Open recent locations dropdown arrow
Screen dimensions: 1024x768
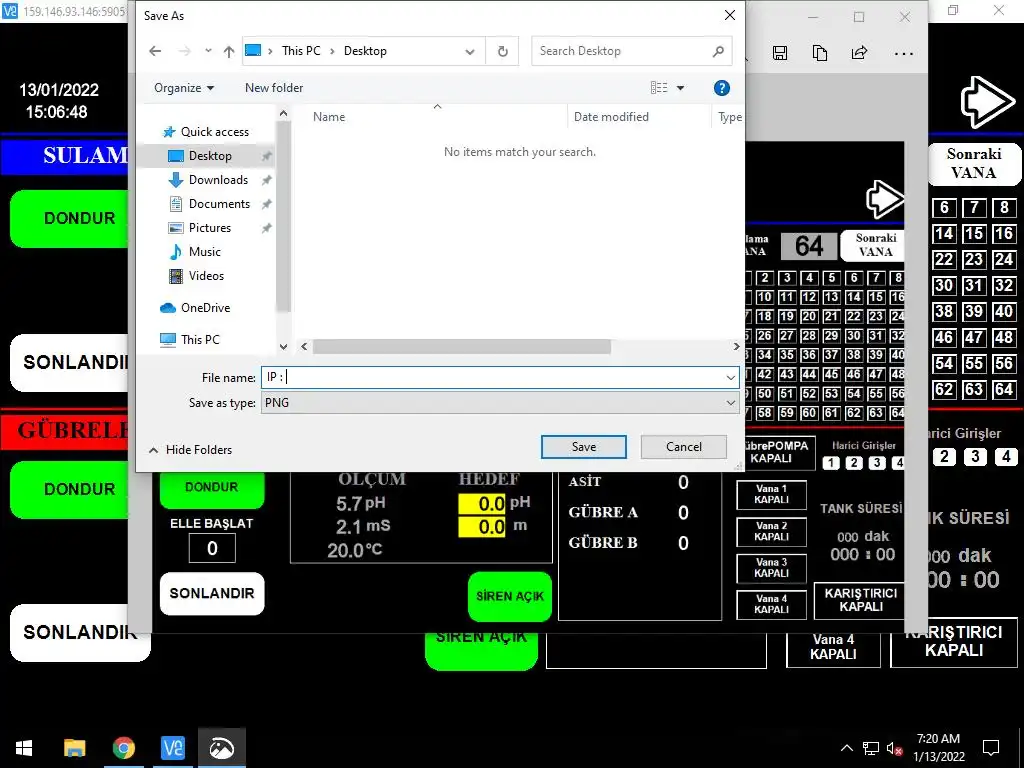pyautogui.click(x=208, y=50)
